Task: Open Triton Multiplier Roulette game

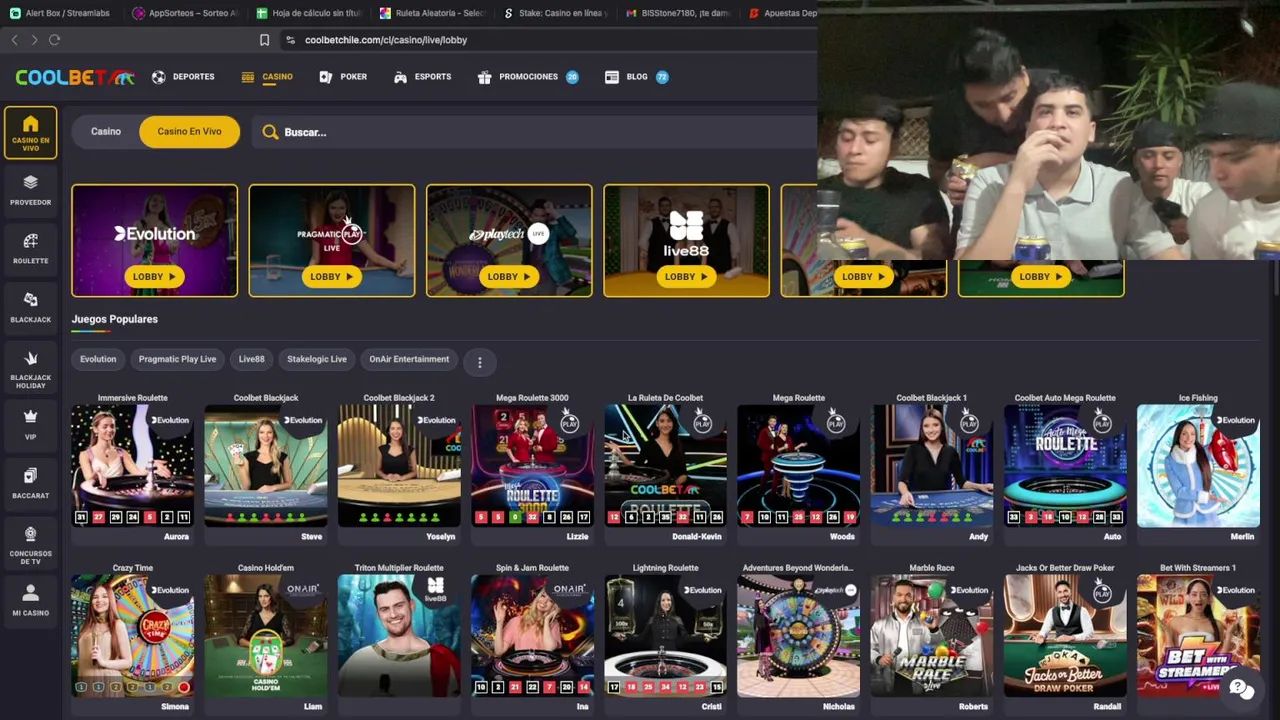Action: pyautogui.click(x=398, y=636)
